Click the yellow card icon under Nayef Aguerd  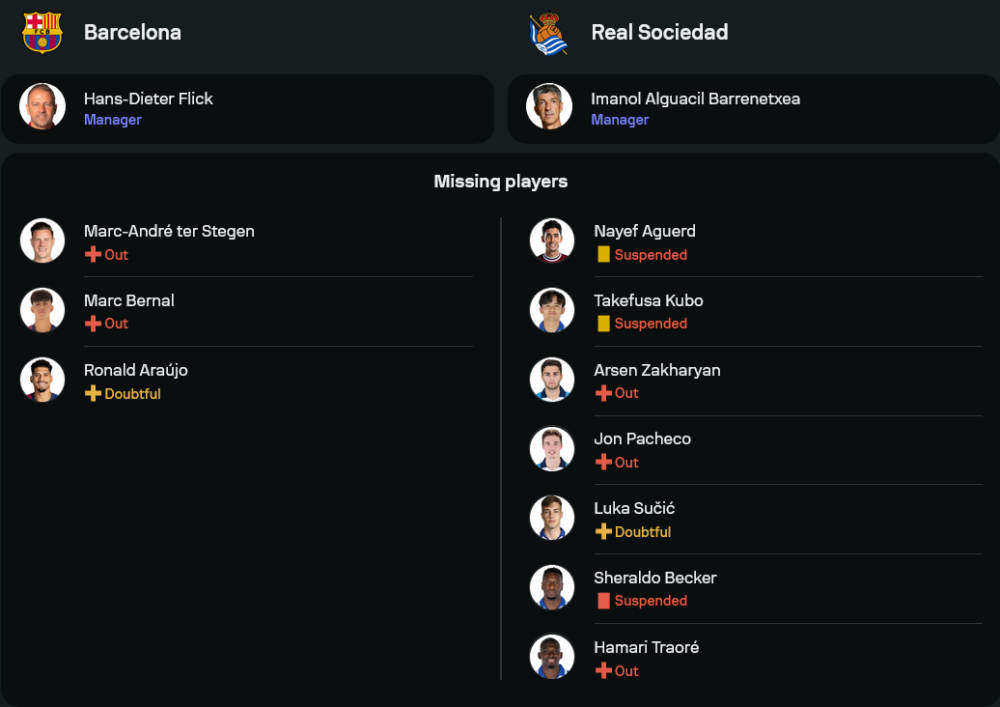[x=603, y=255]
